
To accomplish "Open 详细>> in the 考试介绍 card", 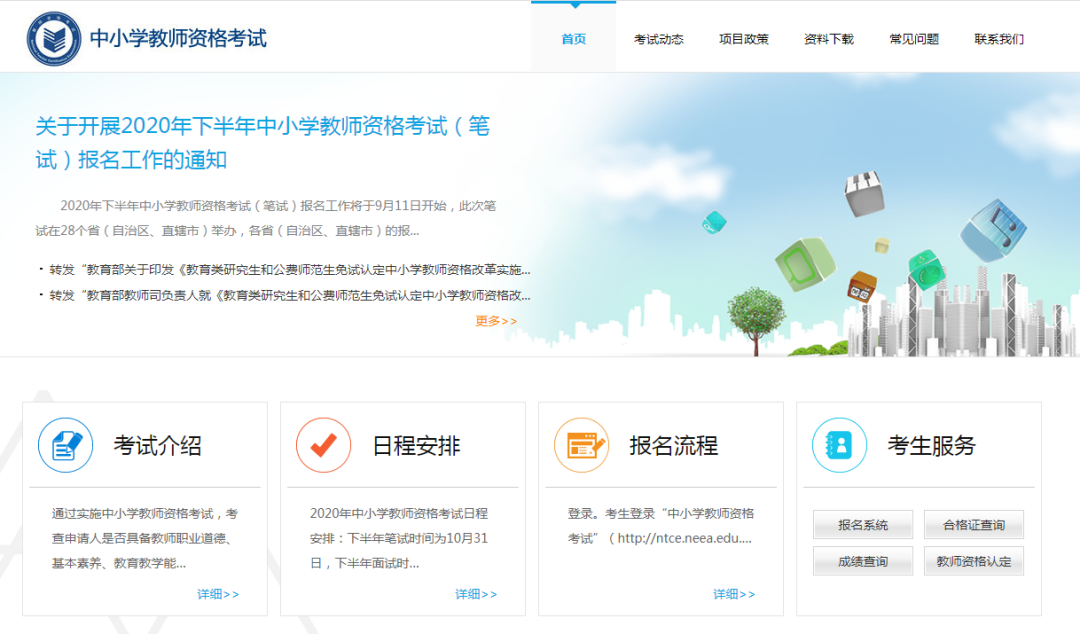I will tap(218, 594).
